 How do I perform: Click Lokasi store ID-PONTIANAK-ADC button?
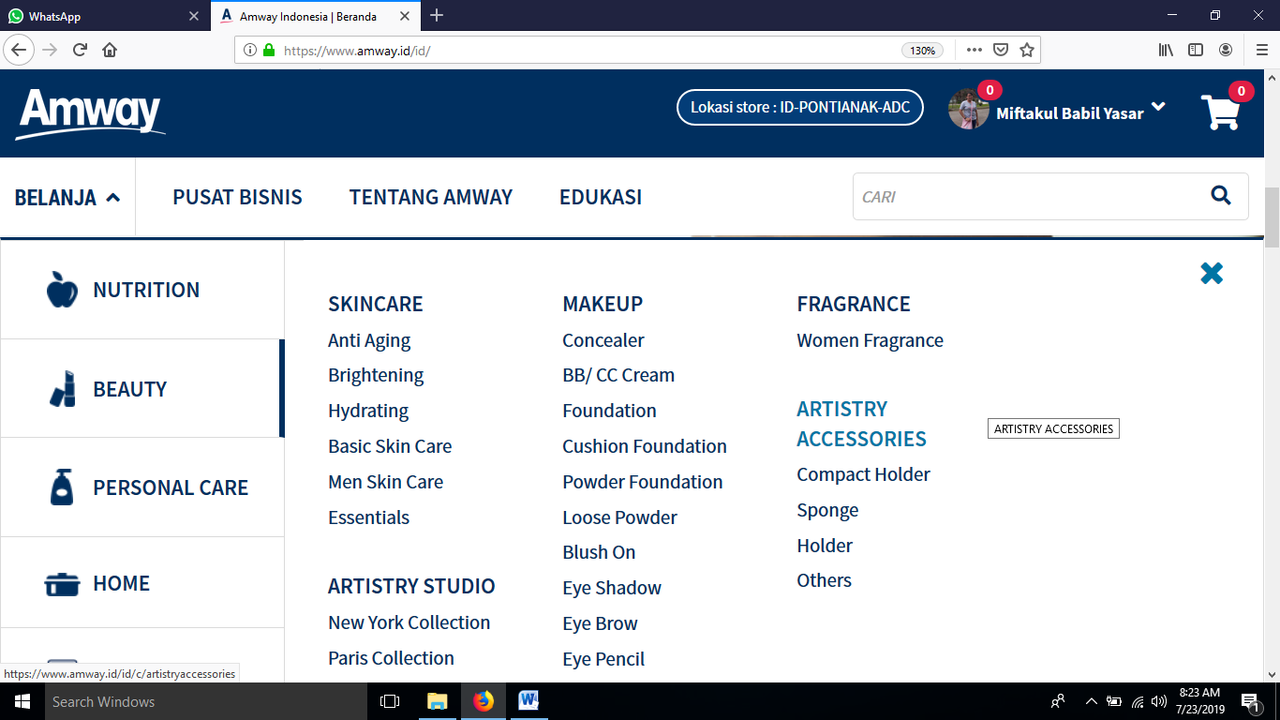click(800, 107)
